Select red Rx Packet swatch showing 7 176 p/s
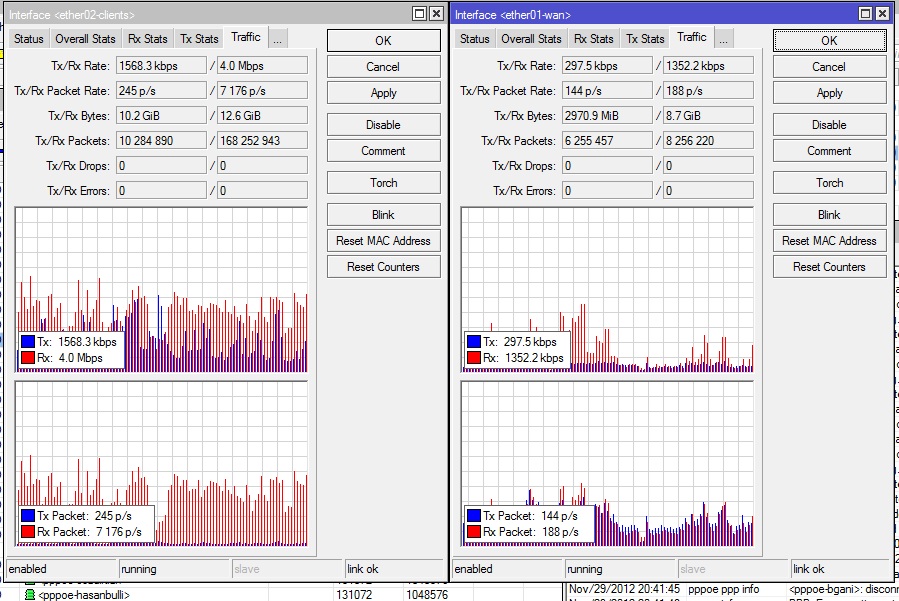The width and height of the screenshot is (899, 601). click(28, 532)
